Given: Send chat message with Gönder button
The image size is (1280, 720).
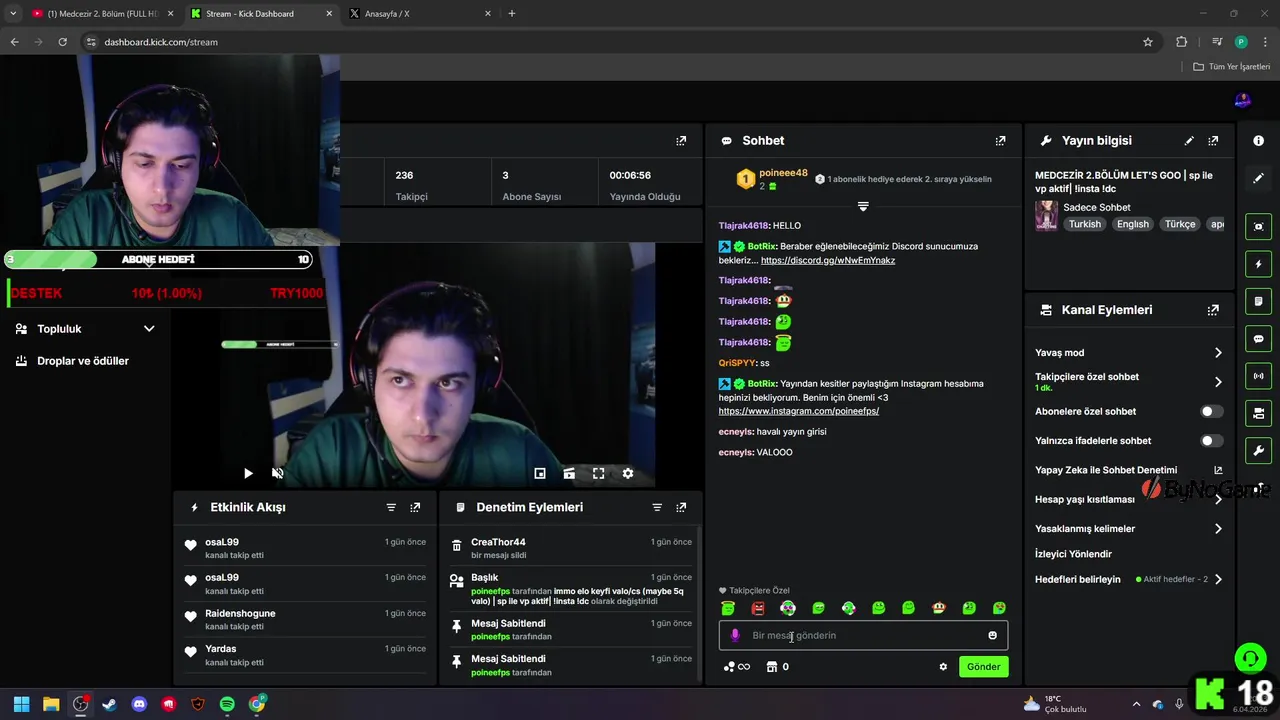Looking at the screenshot, I should pos(983,667).
